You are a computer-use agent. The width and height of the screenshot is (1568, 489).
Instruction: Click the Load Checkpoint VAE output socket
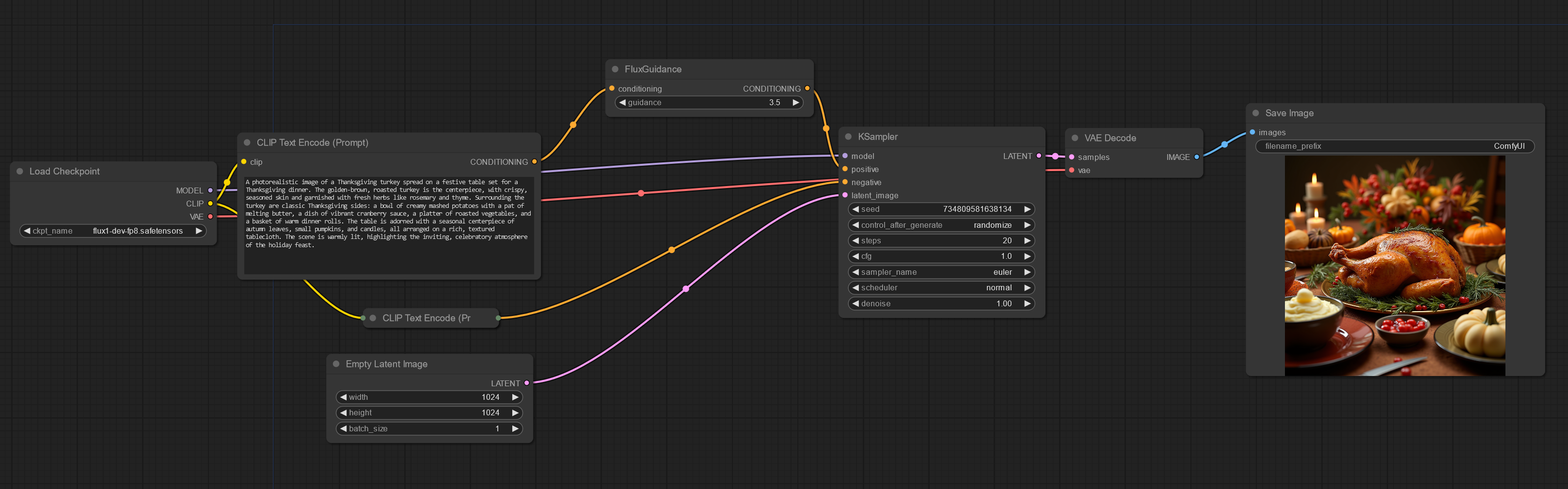tap(210, 217)
